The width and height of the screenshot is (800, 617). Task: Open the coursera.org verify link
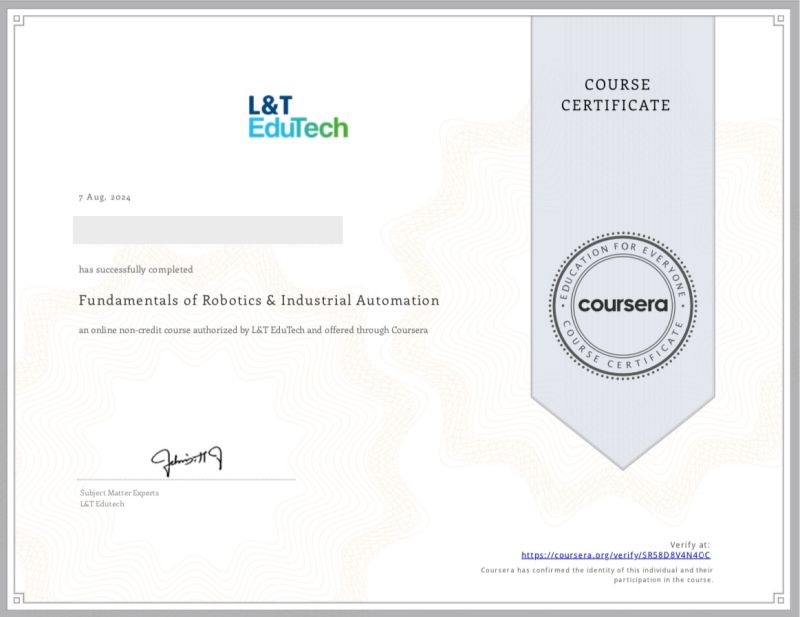click(x=616, y=554)
